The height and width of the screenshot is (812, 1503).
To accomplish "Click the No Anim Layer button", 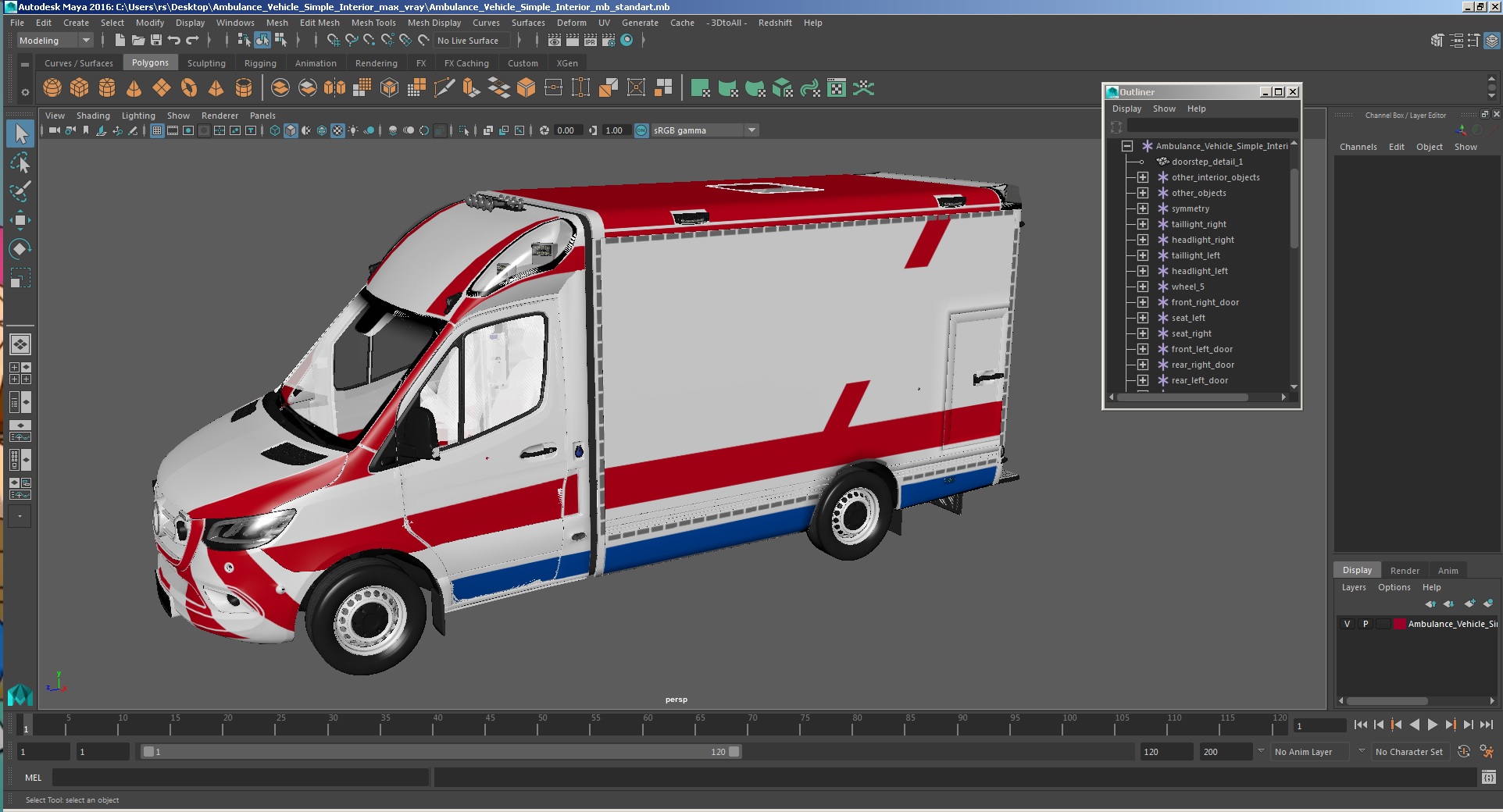I will 1310,752.
